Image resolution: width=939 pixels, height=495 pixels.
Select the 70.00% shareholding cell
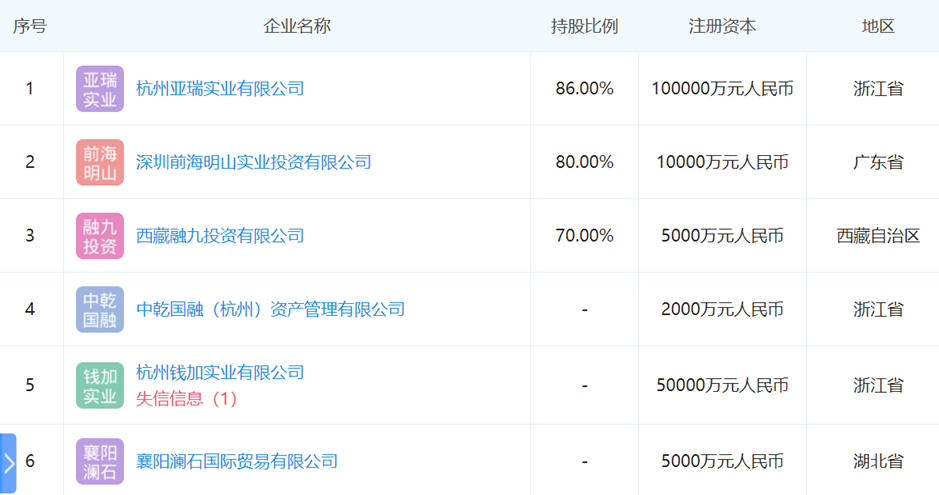click(x=584, y=236)
